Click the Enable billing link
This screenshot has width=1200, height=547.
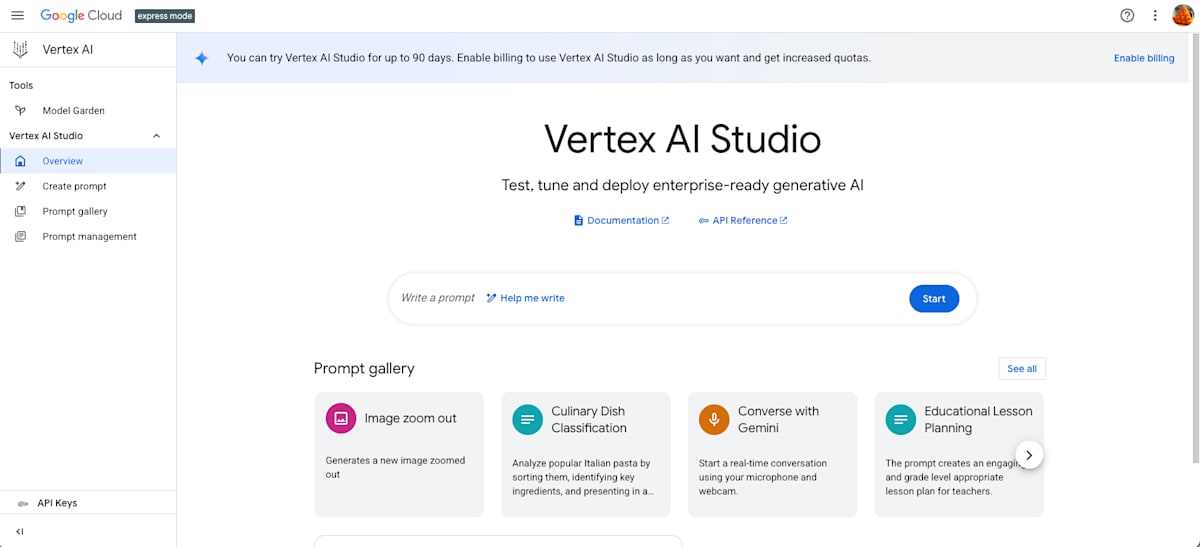(x=1144, y=58)
